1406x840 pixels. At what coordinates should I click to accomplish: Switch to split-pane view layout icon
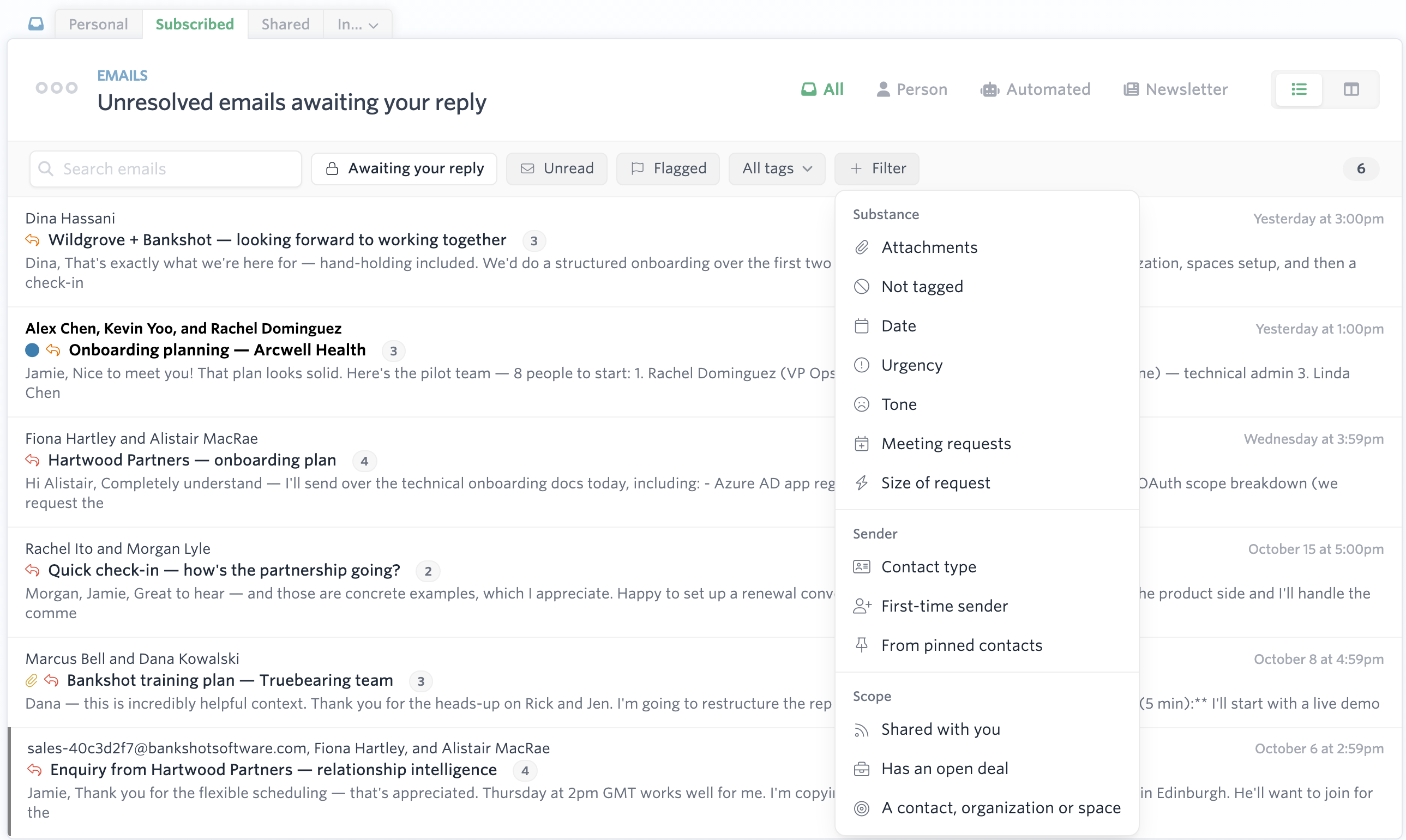(1351, 89)
